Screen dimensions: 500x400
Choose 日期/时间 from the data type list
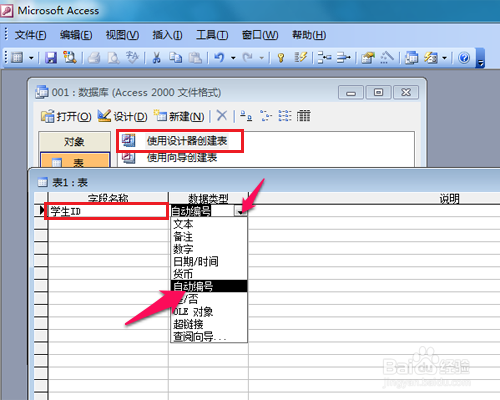click(x=209, y=261)
